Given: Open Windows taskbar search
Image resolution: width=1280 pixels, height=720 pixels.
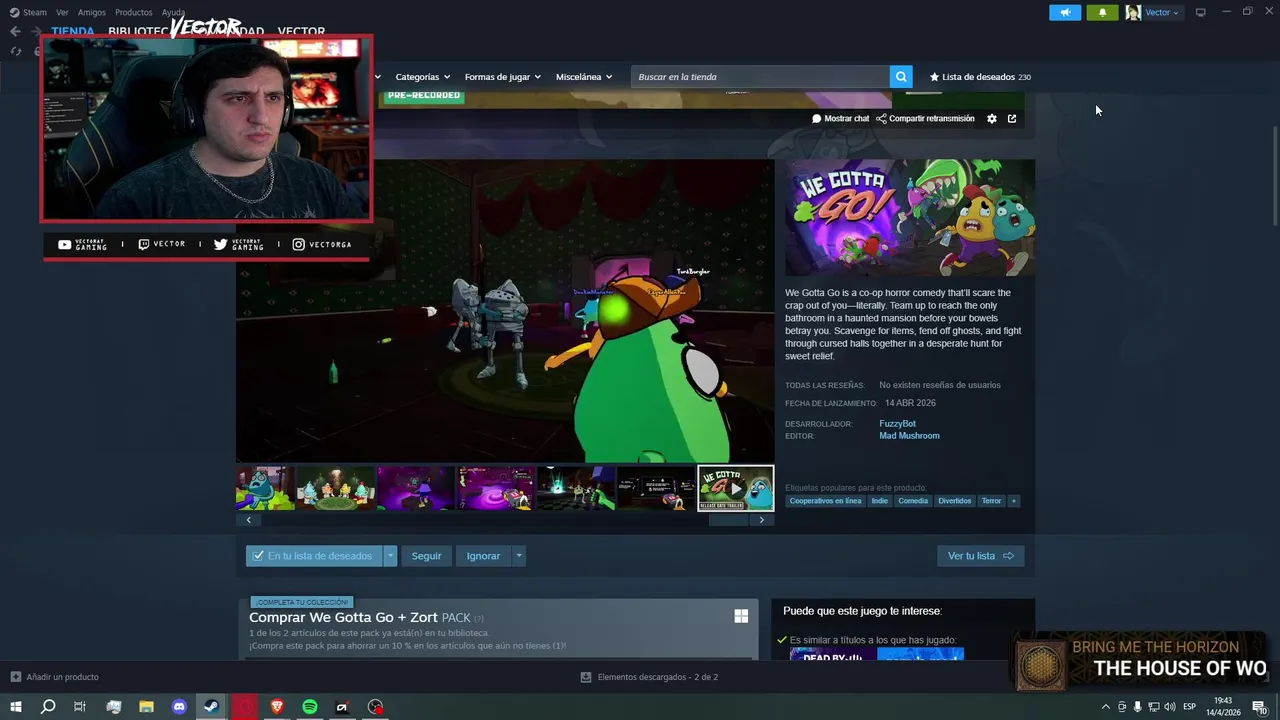Looking at the screenshot, I should click(x=47, y=707).
